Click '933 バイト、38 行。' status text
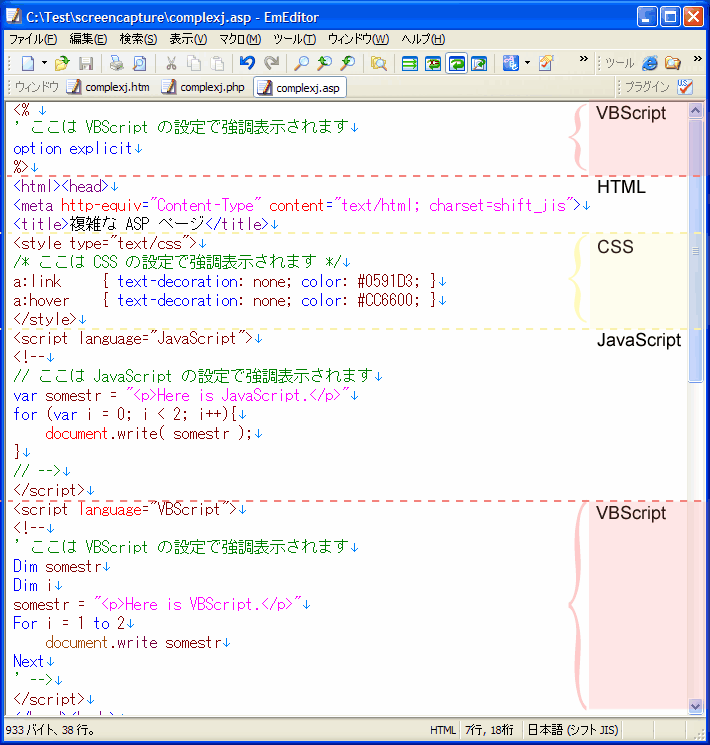The image size is (710, 745). point(50,730)
